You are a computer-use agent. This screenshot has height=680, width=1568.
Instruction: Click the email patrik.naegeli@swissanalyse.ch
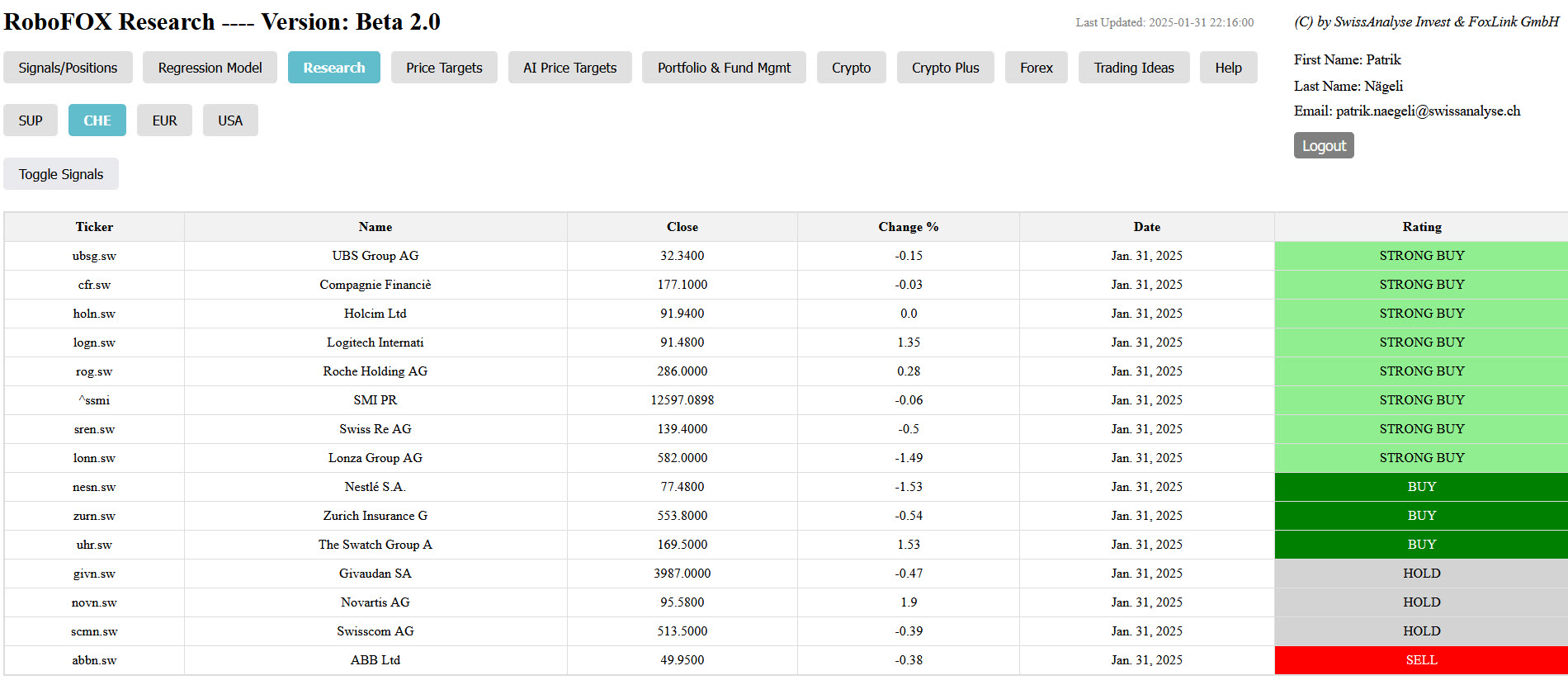point(1428,111)
